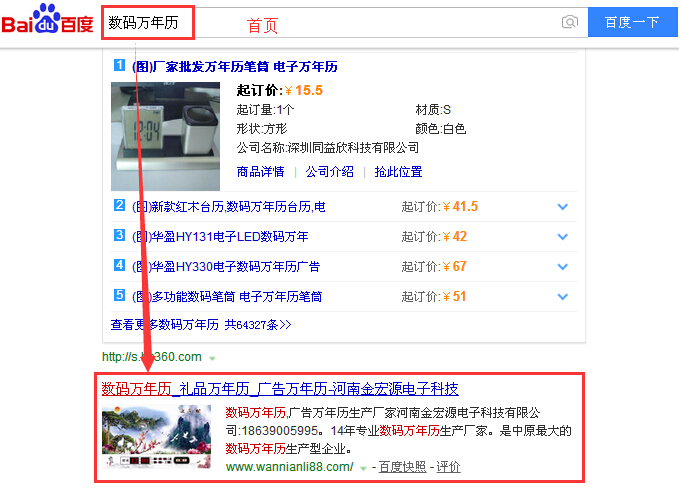Viewport: 679px width, 491px height.
Task: Open listing 华盈HY131电子LED数码万年
Action: tap(220, 237)
